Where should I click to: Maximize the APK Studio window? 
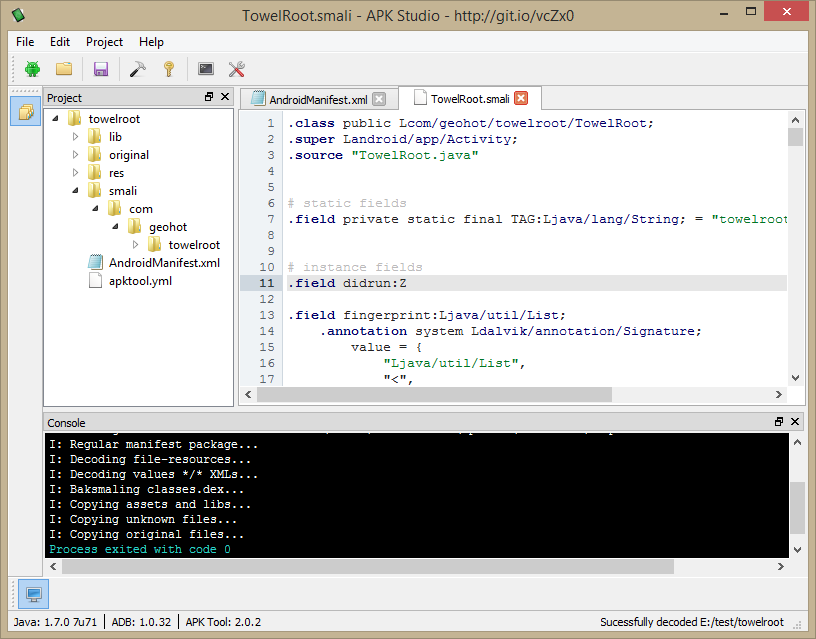[750, 11]
